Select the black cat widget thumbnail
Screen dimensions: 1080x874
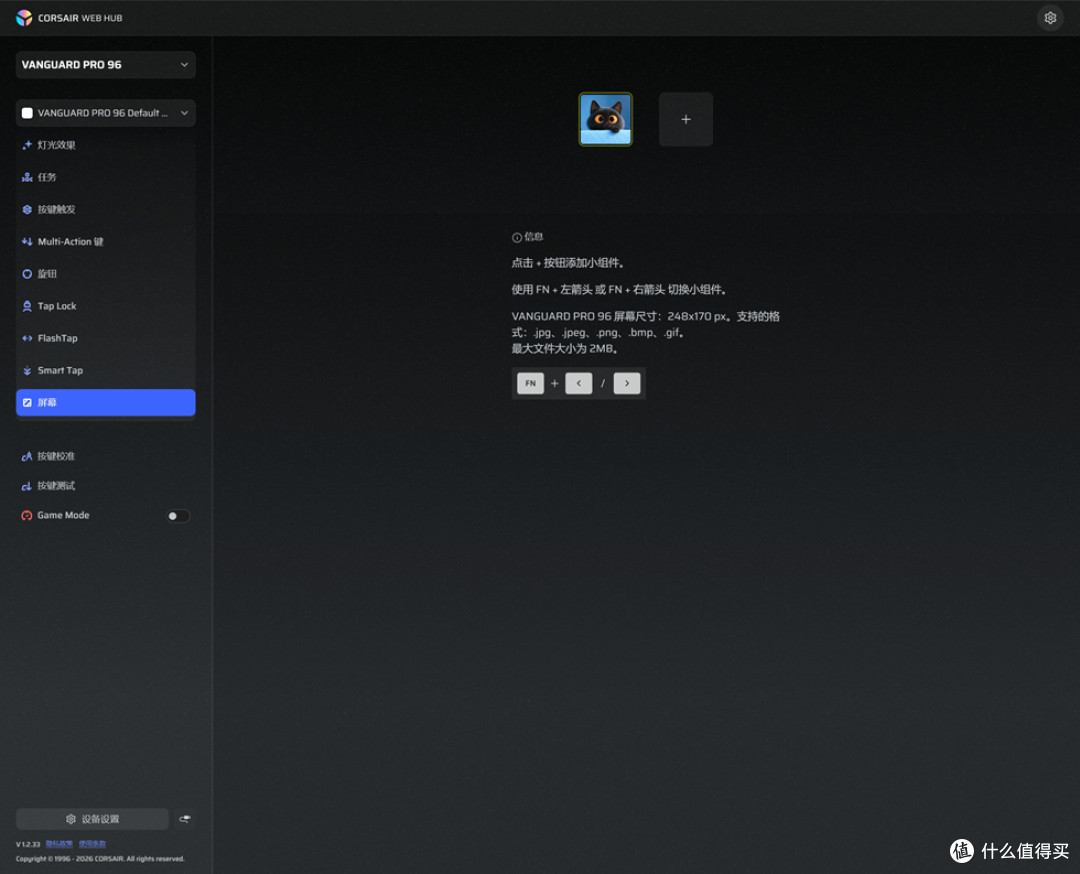[605, 119]
